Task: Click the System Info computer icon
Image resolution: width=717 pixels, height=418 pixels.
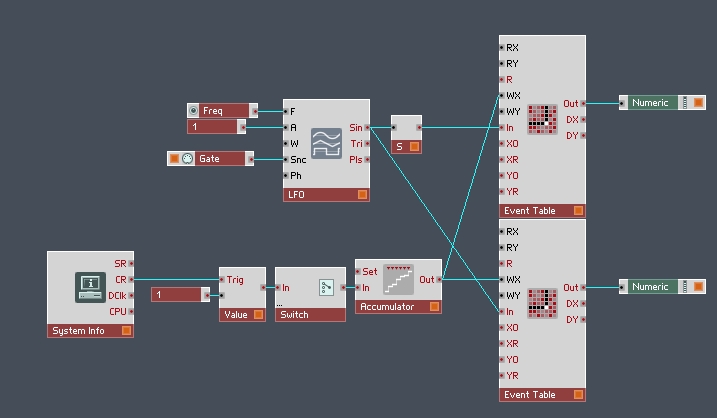Action: [90, 287]
